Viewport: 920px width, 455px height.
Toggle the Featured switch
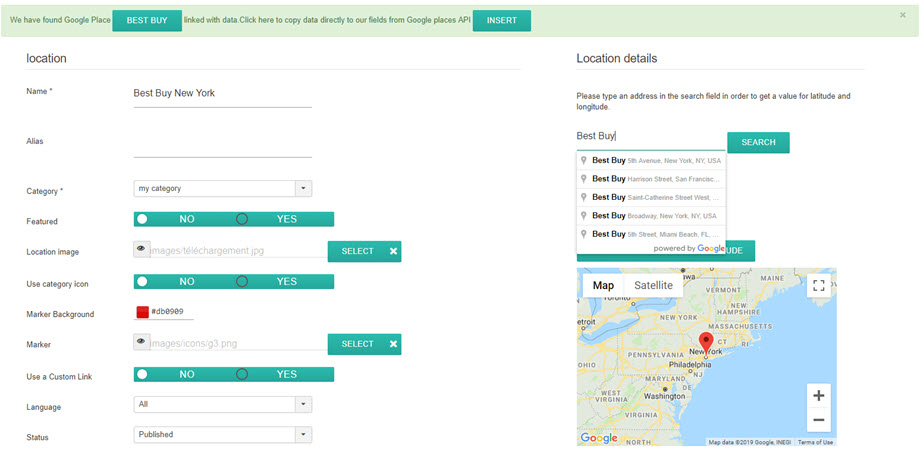234,219
